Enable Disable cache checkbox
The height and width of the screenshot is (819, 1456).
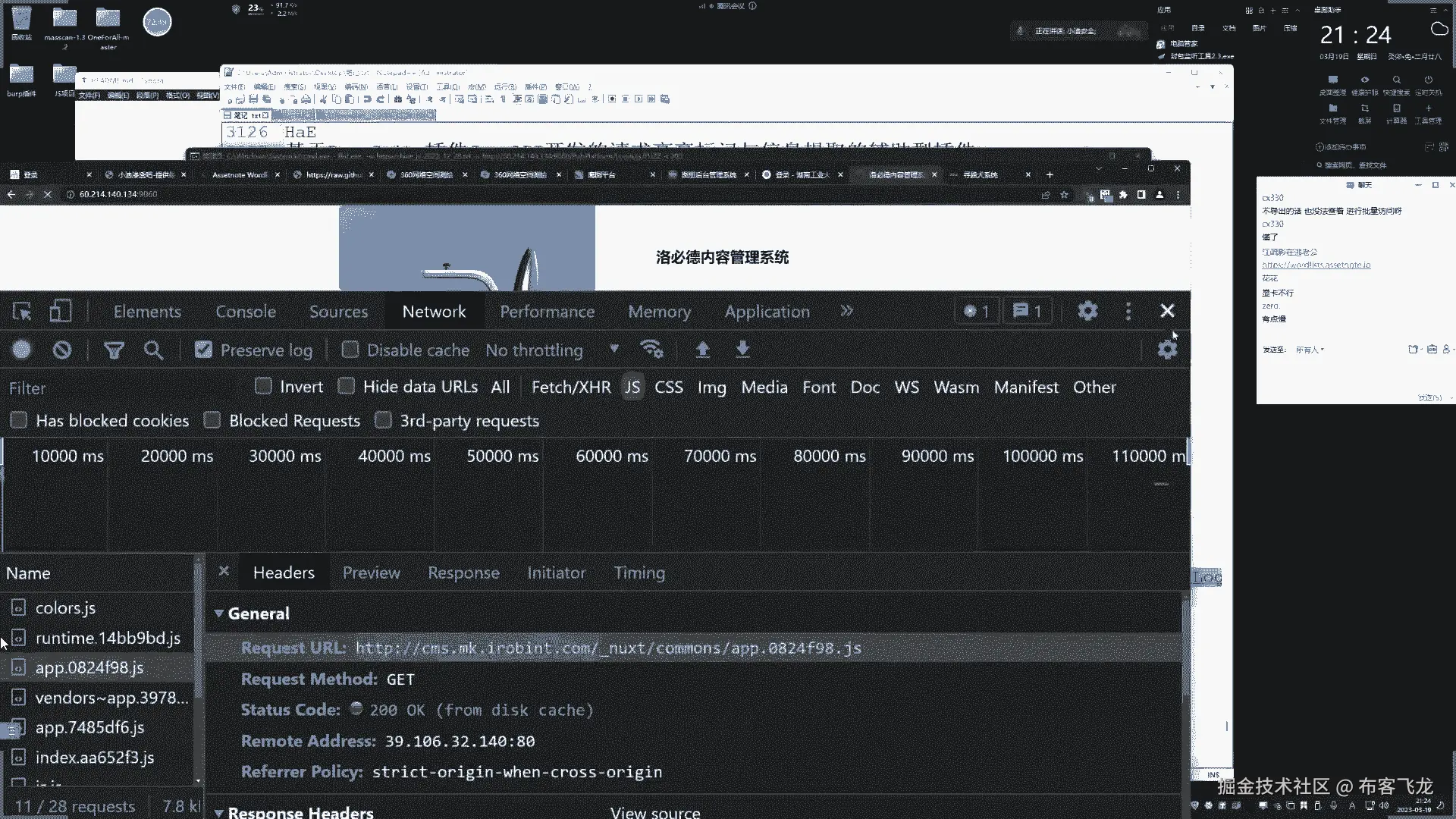(x=350, y=350)
